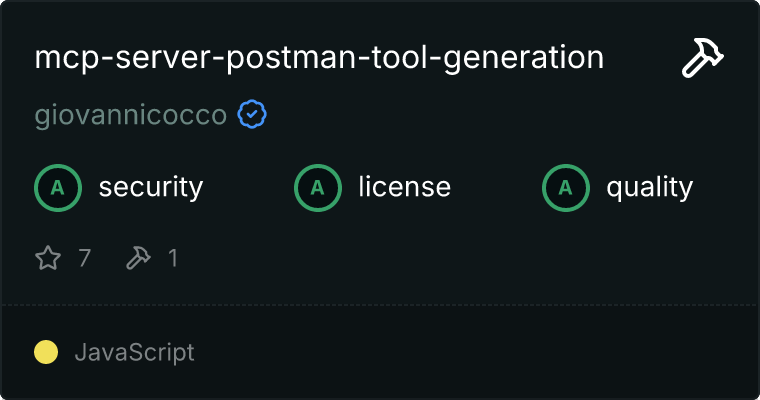This screenshot has width=760, height=400.
Task: Open the giovannicocco author profile link
Action: tap(131, 115)
